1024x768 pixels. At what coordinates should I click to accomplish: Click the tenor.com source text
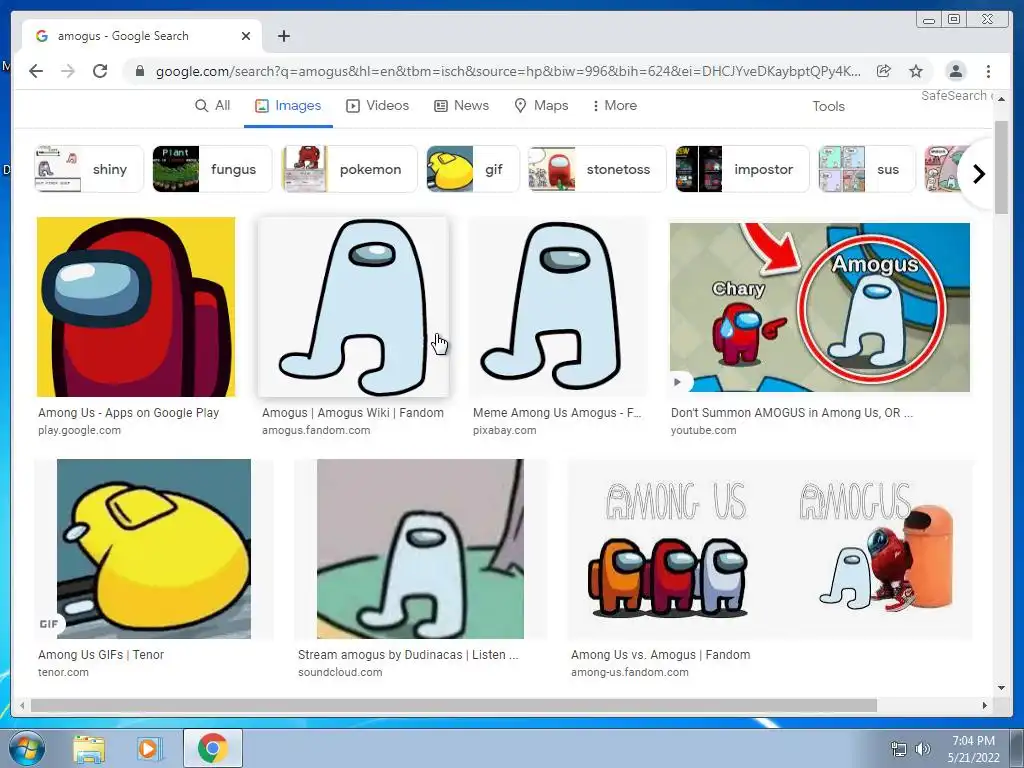(63, 672)
